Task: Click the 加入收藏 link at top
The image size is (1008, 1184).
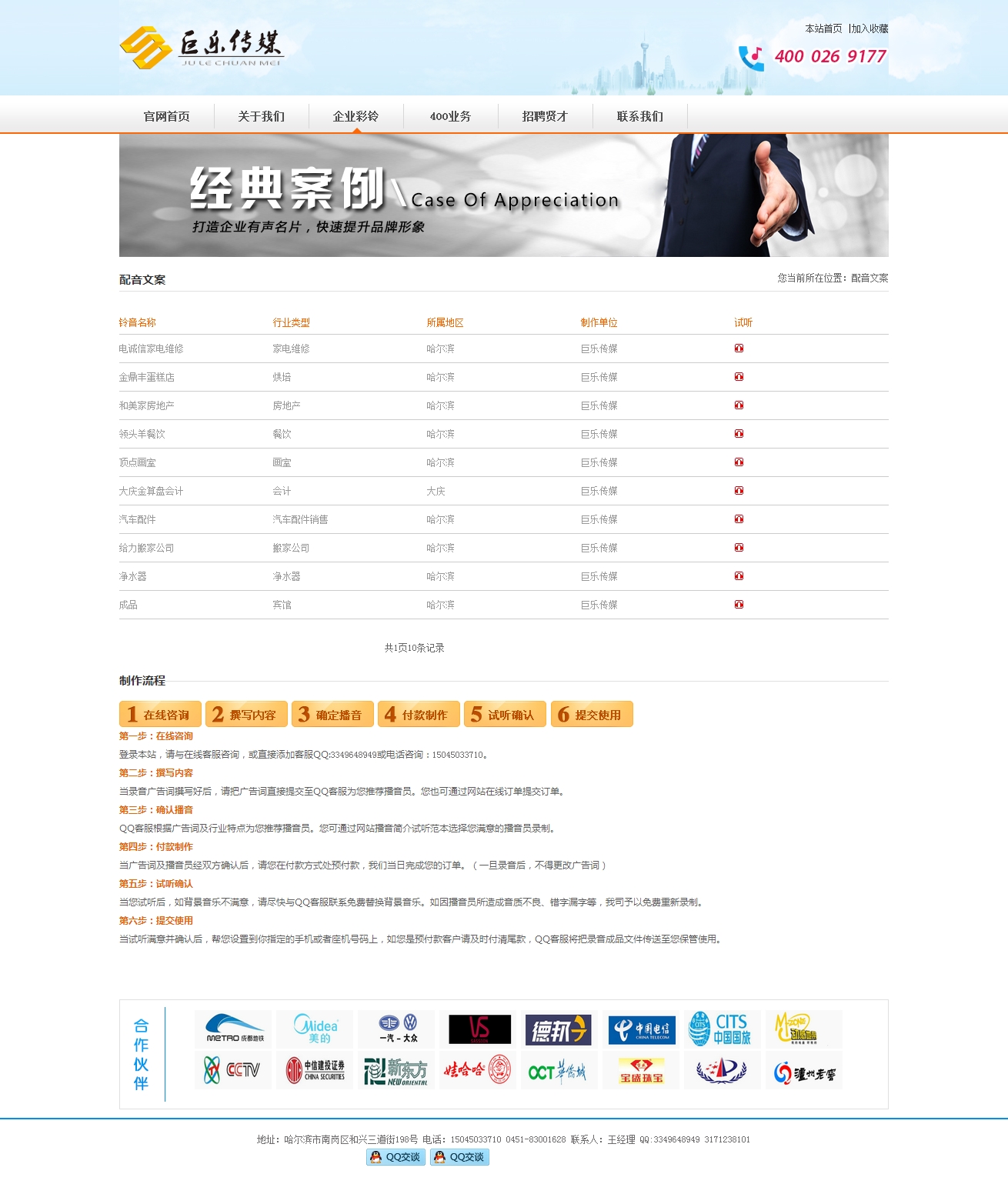Action: 869,28
